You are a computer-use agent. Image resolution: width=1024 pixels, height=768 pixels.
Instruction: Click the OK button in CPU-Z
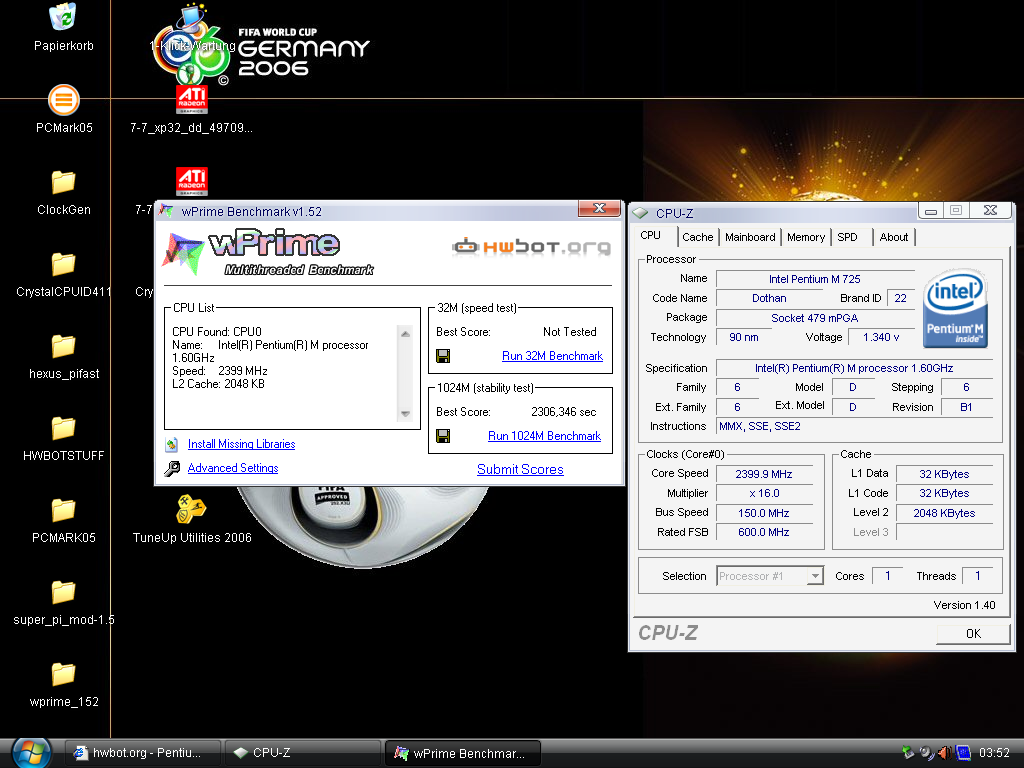[973, 633]
